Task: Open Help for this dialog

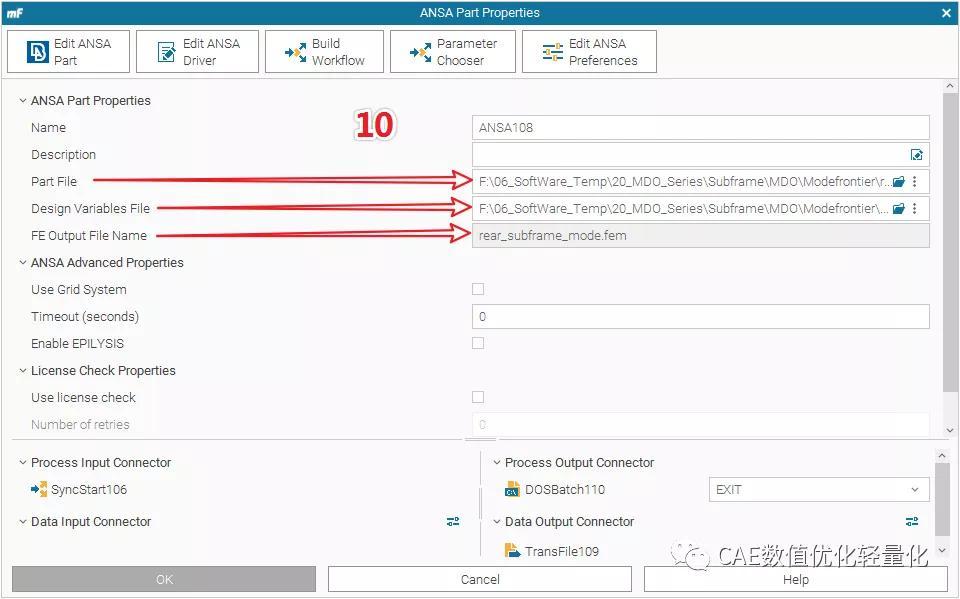Action: tap(795, 579)
